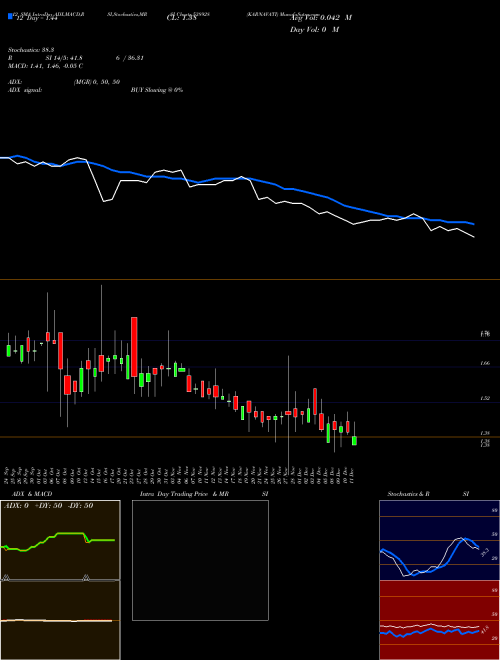Click the blue SMA line at its right end
The height and width of the screenshot is (660, 500).
click(473, 224)
